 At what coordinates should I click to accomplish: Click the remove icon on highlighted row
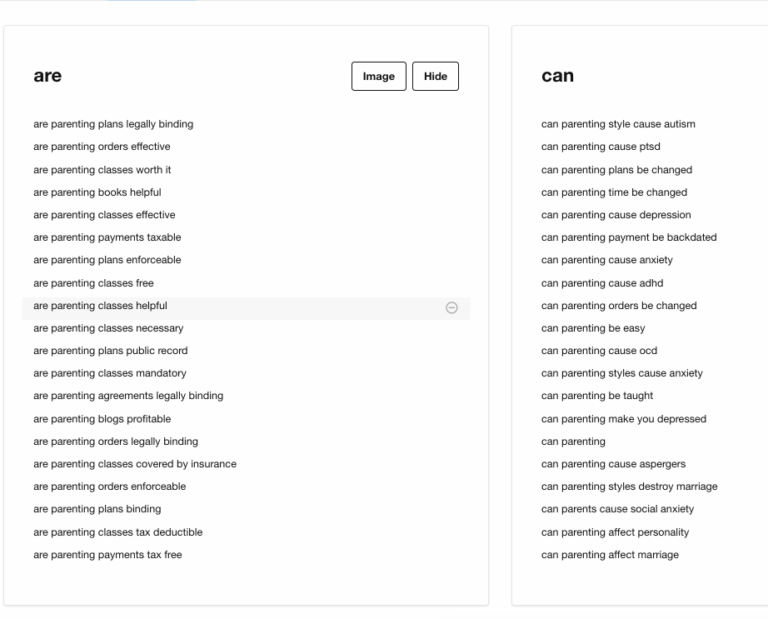click(x=451, y=307)
